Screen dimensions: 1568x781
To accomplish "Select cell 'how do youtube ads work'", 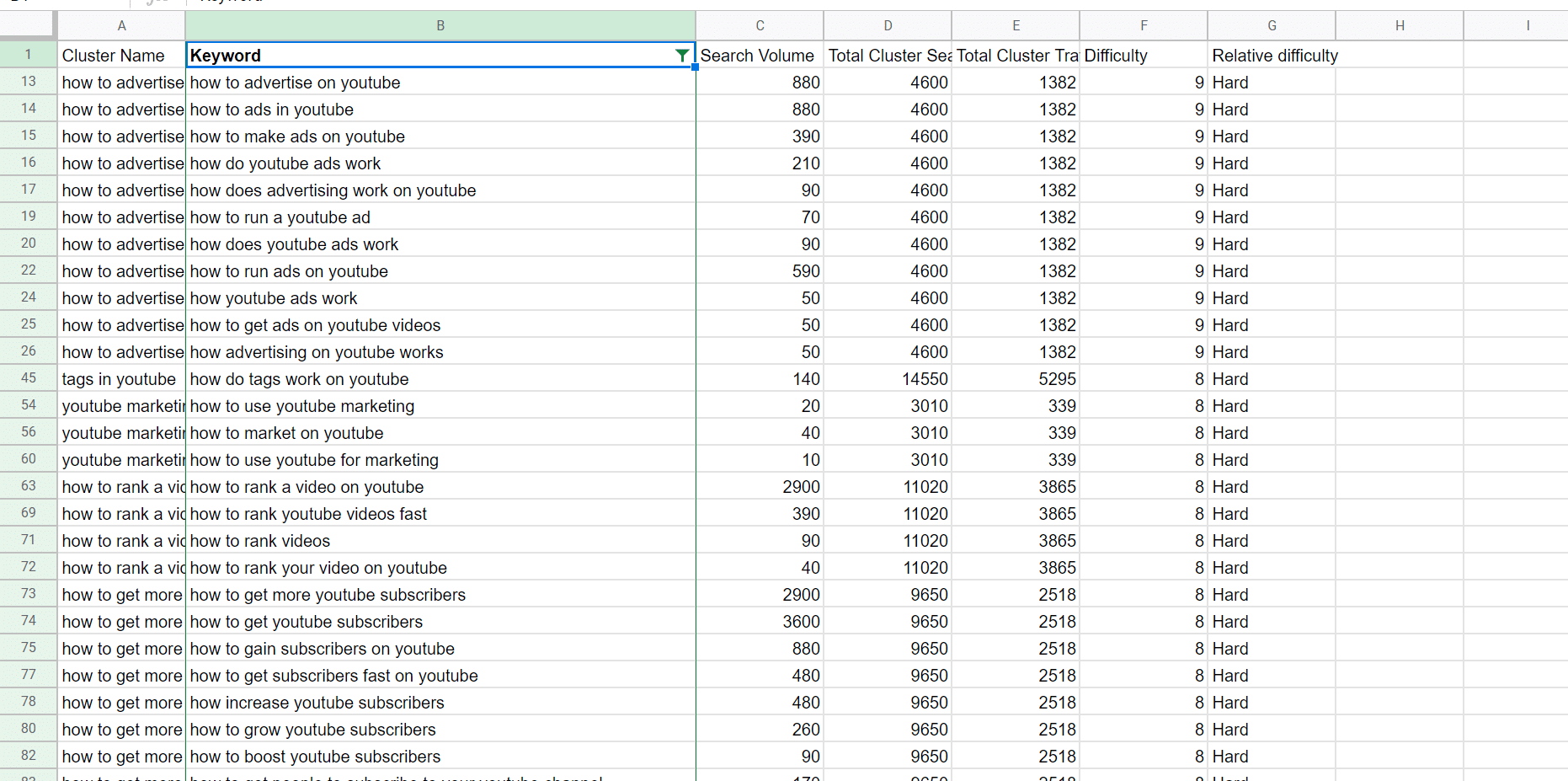I will click(x=440, y=163).
